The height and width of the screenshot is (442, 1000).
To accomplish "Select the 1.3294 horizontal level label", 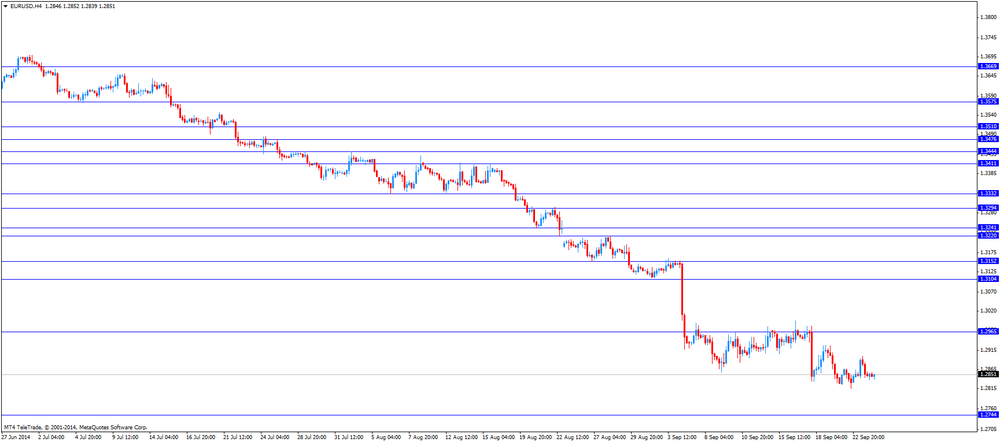I will (988, 208).
